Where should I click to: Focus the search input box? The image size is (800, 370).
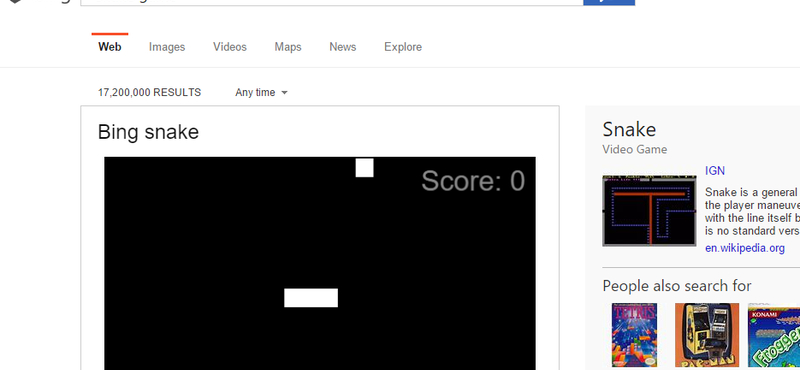[332, 2]
